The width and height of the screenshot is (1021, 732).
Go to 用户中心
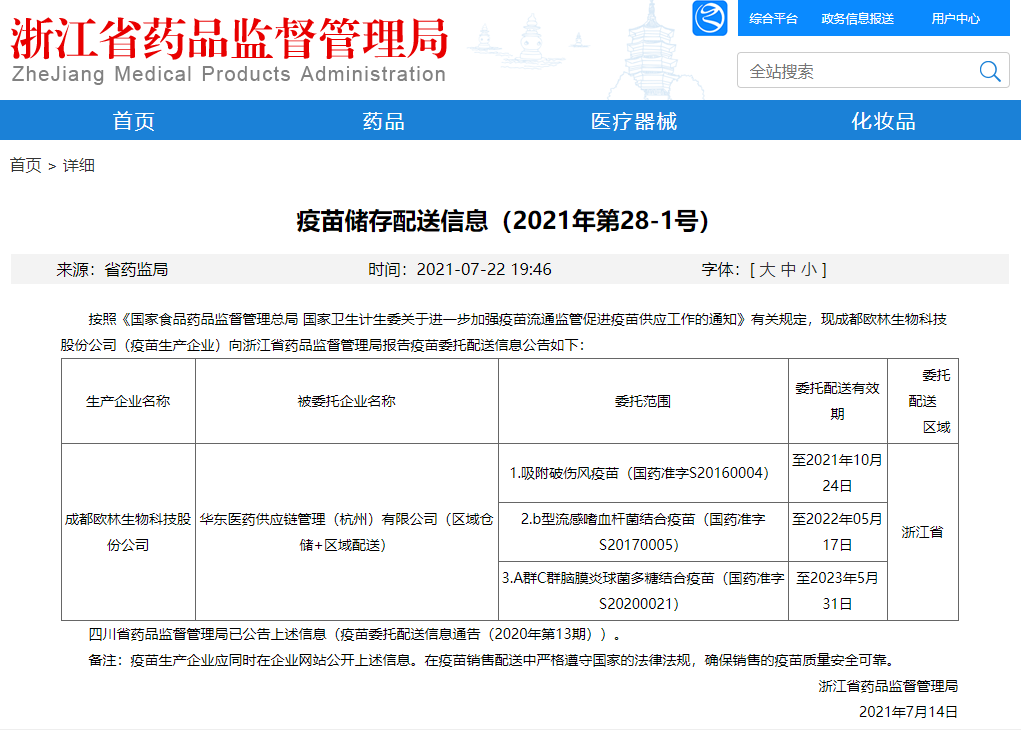955,18
